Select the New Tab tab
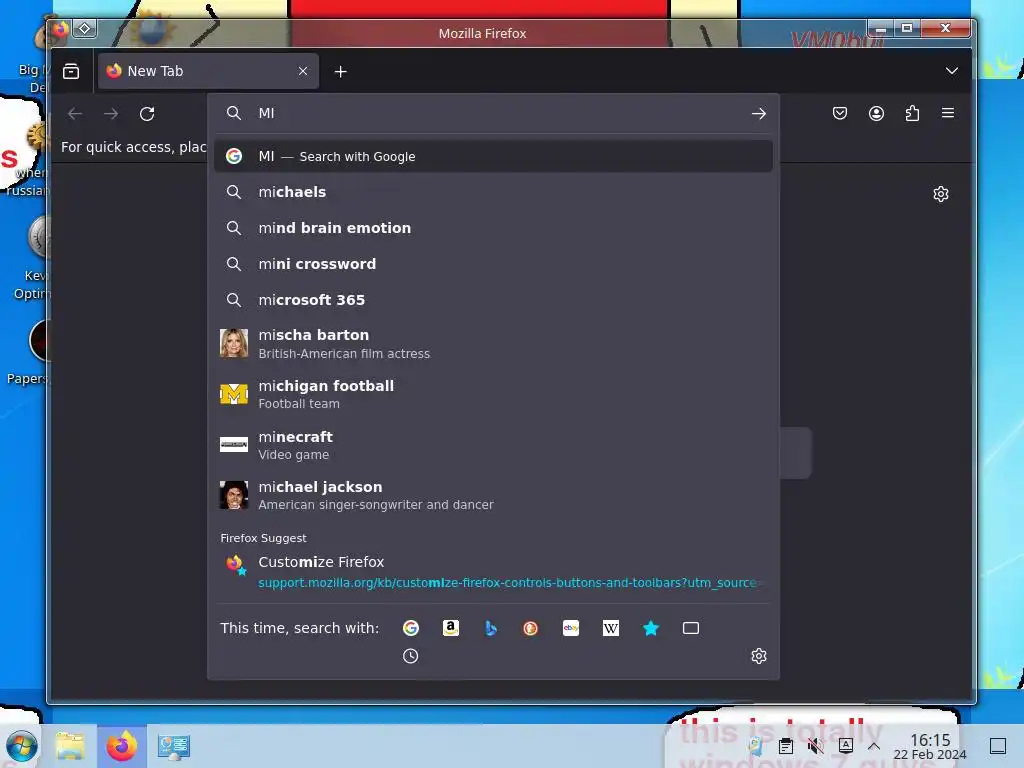The width and height of the screenshot is (1024, 768). tap(208, 71)
